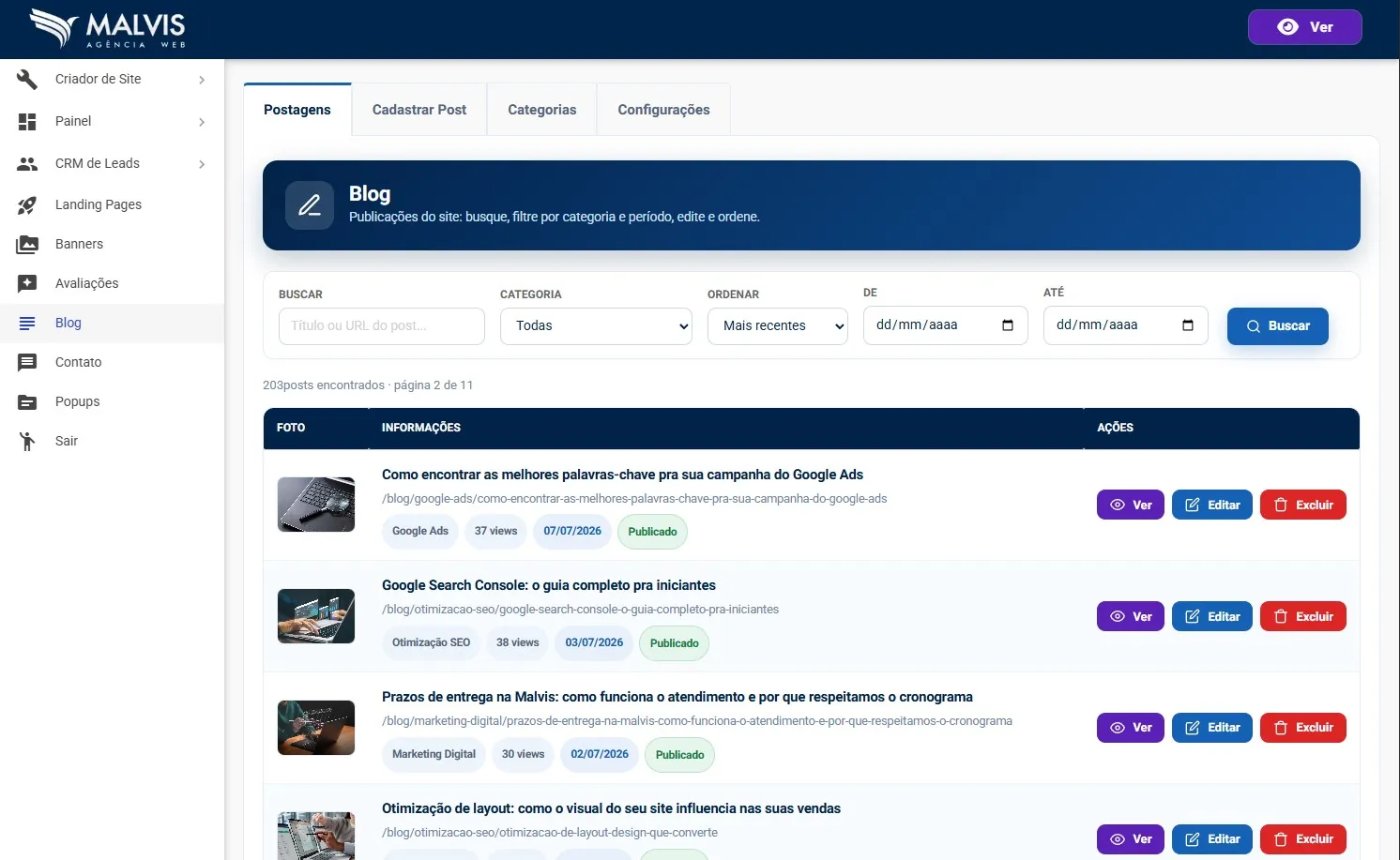Click the Banners image icon

point(27,245)
